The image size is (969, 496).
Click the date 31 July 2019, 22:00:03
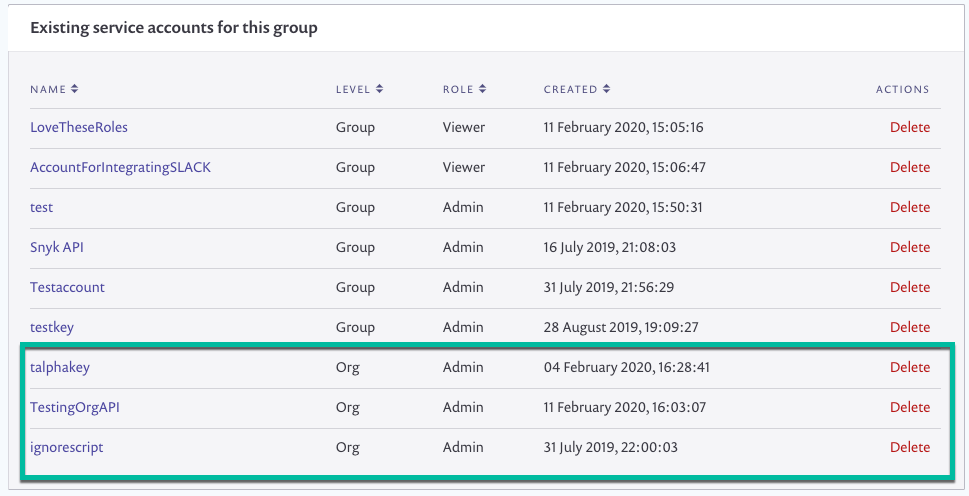pyautogui.click(x=611, y=448)
